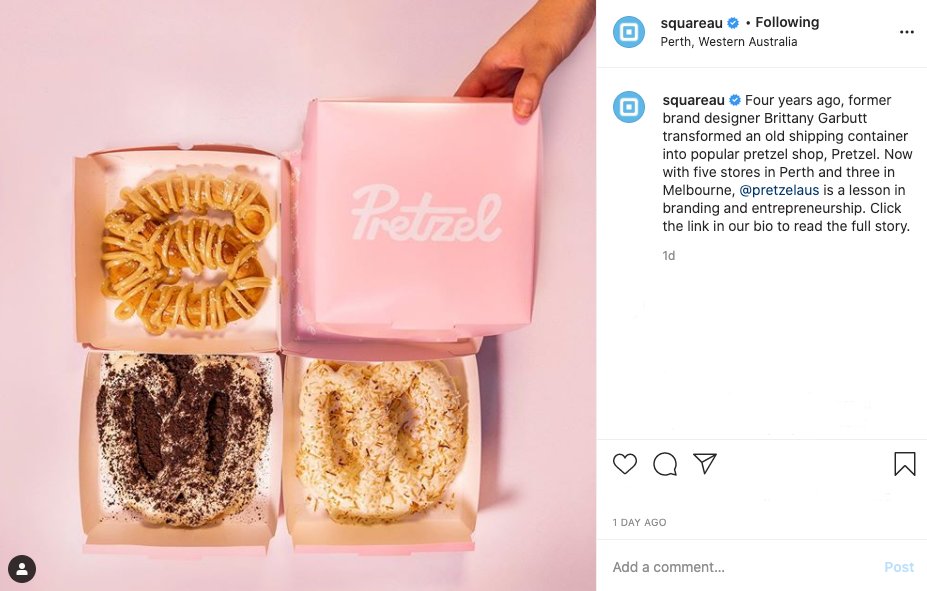Save post with bookmark icon
Viewport: 927px width, 591px height.
tap(905, 464)
